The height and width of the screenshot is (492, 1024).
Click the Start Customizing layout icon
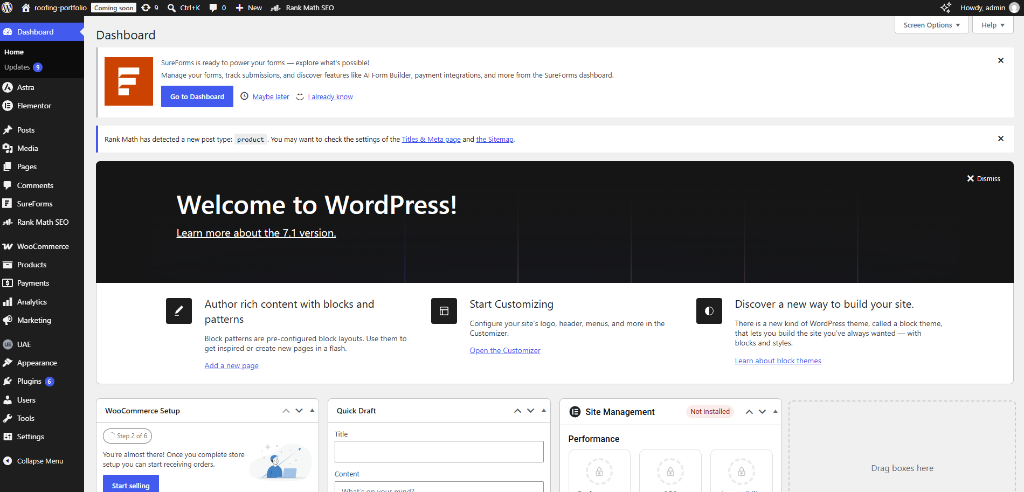coord(444,311)
